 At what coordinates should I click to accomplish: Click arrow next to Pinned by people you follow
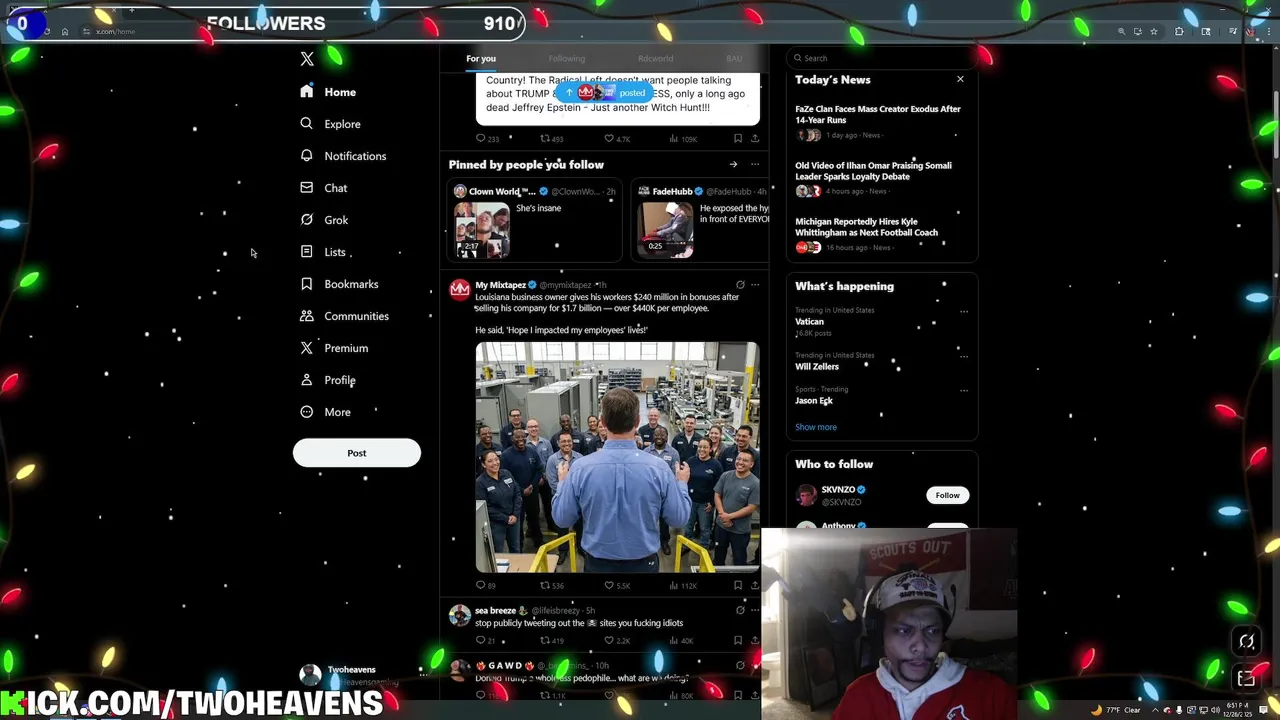click(733, 164)
